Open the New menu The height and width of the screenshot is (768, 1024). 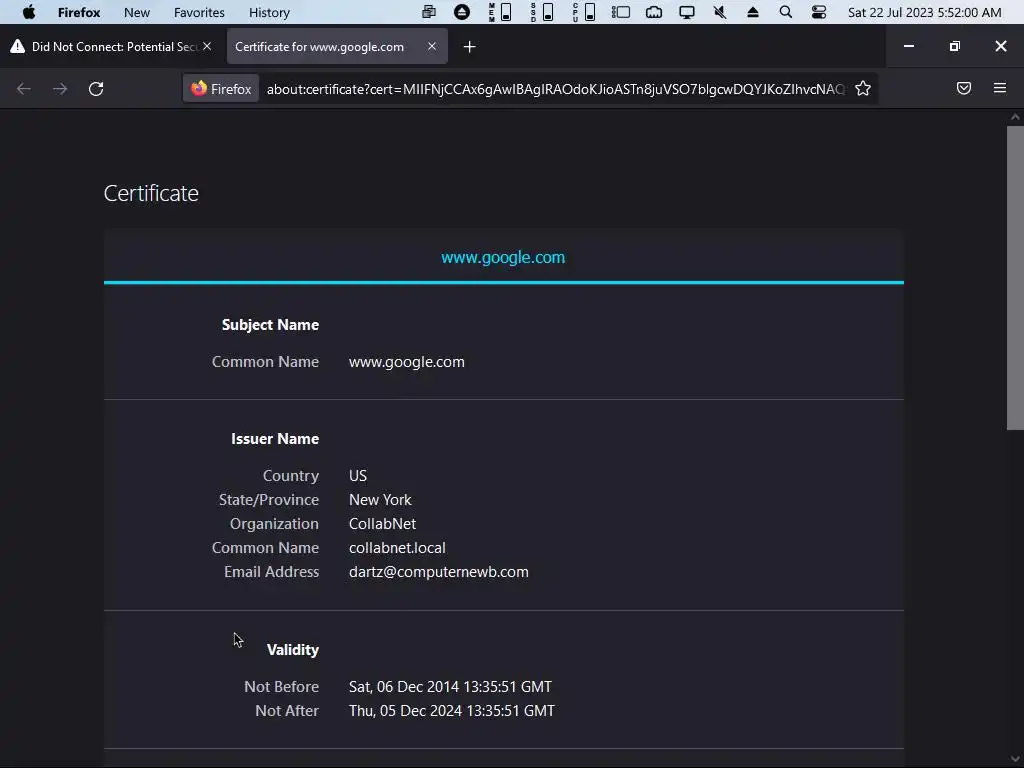136,12
